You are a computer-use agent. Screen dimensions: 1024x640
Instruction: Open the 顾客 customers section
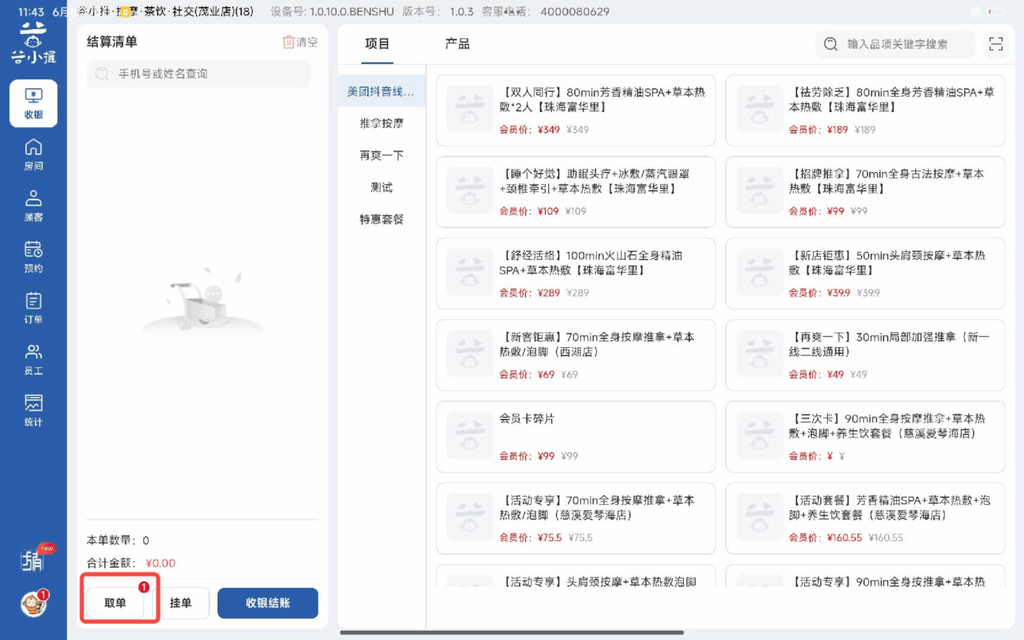[x=33, y=206]
